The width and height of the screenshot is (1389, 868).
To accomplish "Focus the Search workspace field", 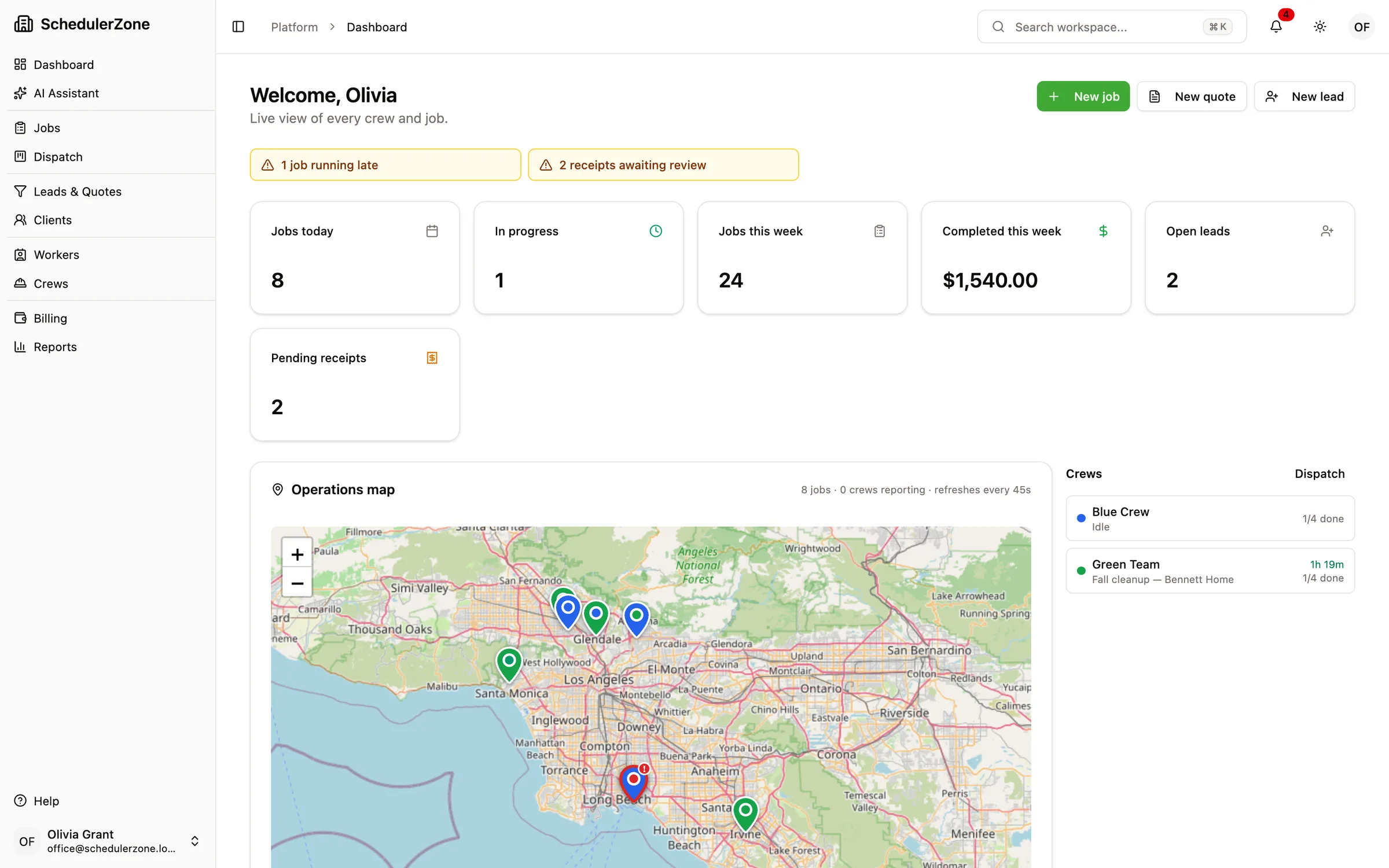I will [1112, 27].
